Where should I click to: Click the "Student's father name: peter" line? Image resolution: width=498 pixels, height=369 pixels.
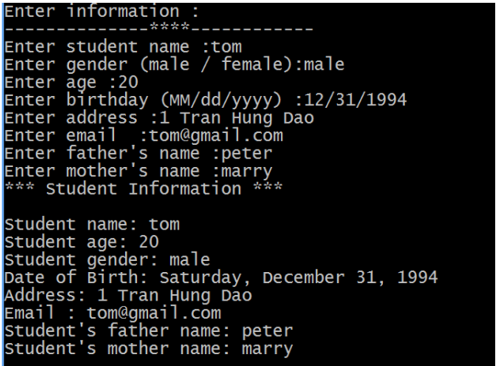[149, 331]
